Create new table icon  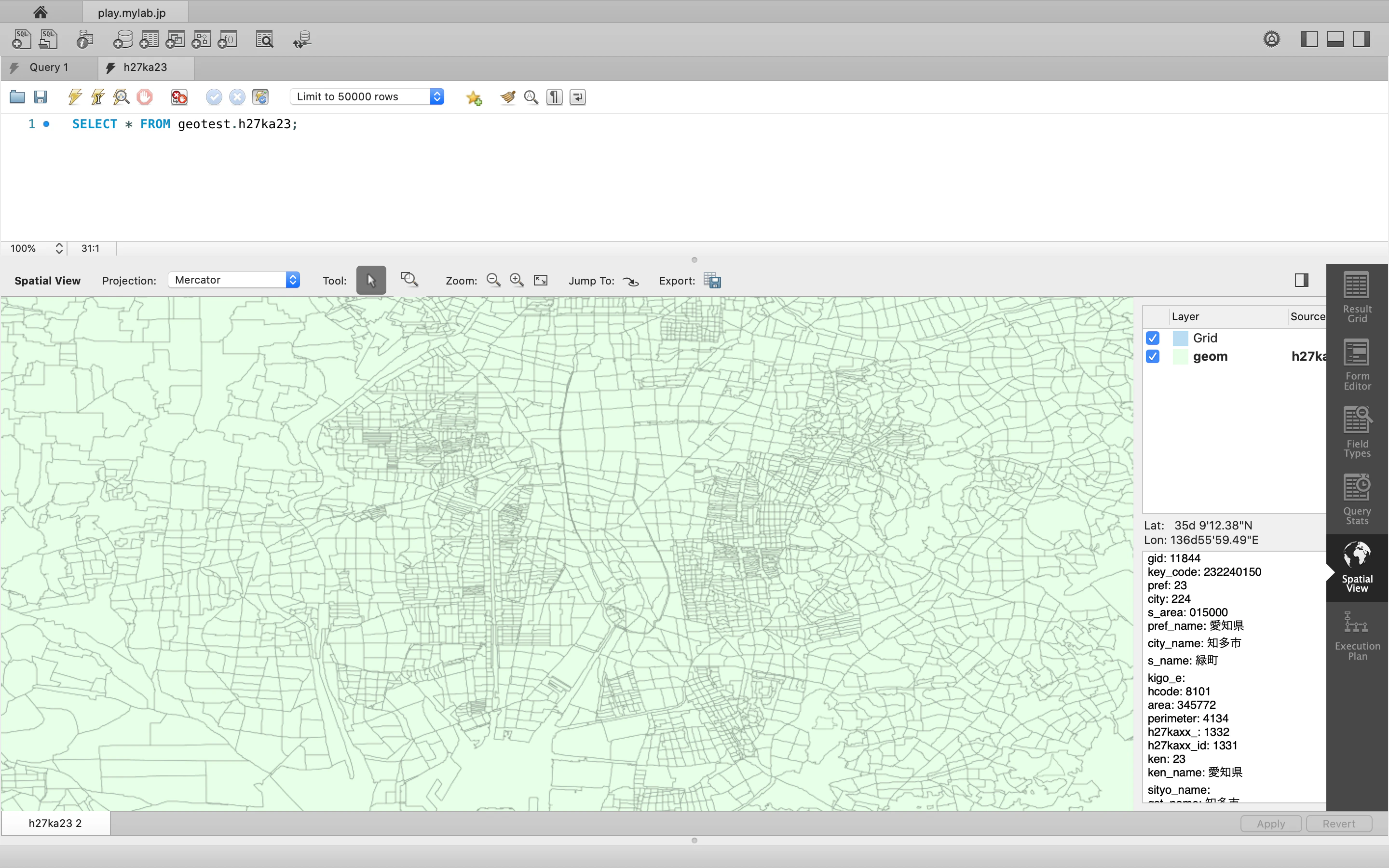tap(149, 39)
